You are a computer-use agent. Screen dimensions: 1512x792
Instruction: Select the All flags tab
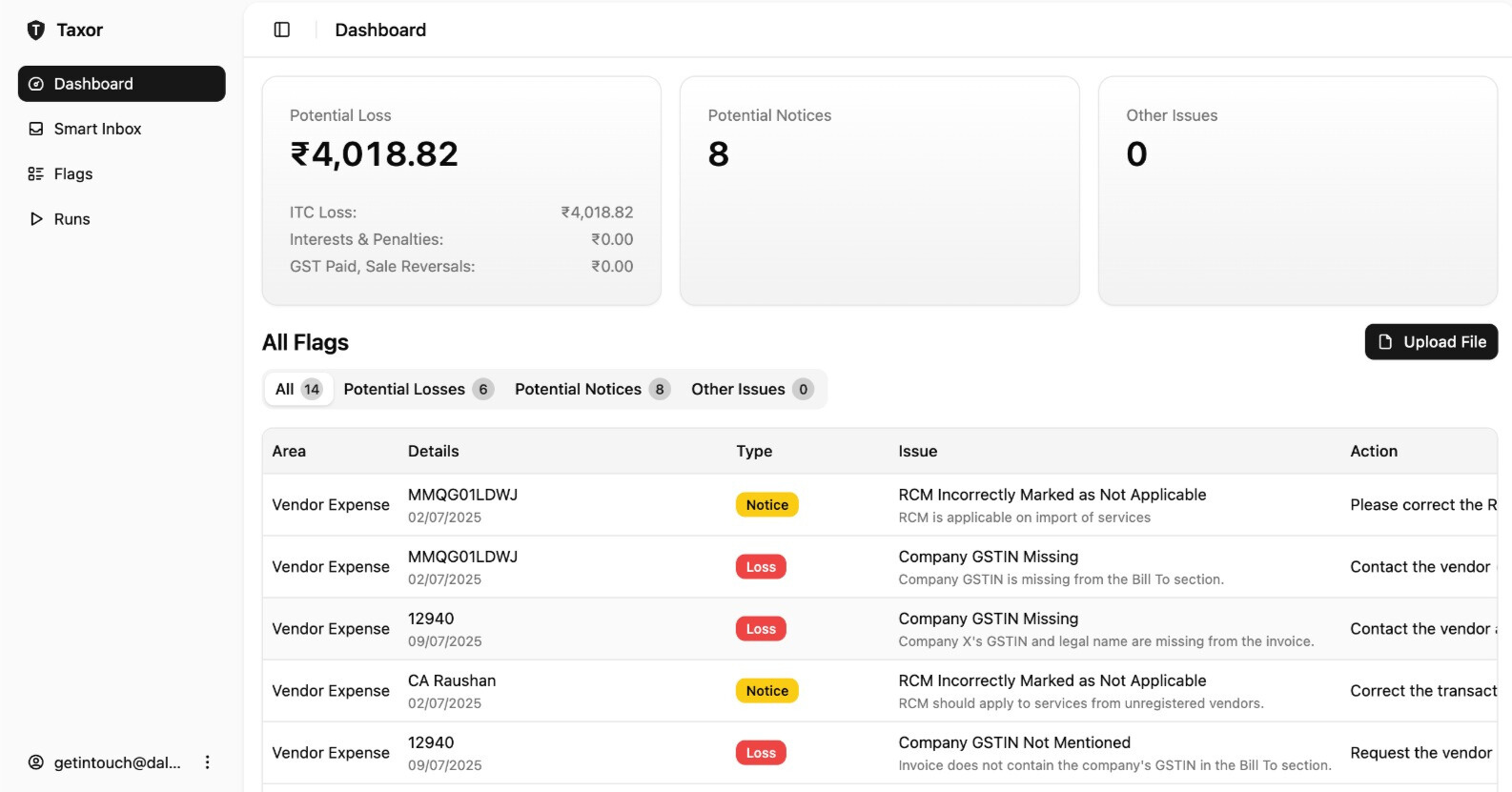point(297,389)
